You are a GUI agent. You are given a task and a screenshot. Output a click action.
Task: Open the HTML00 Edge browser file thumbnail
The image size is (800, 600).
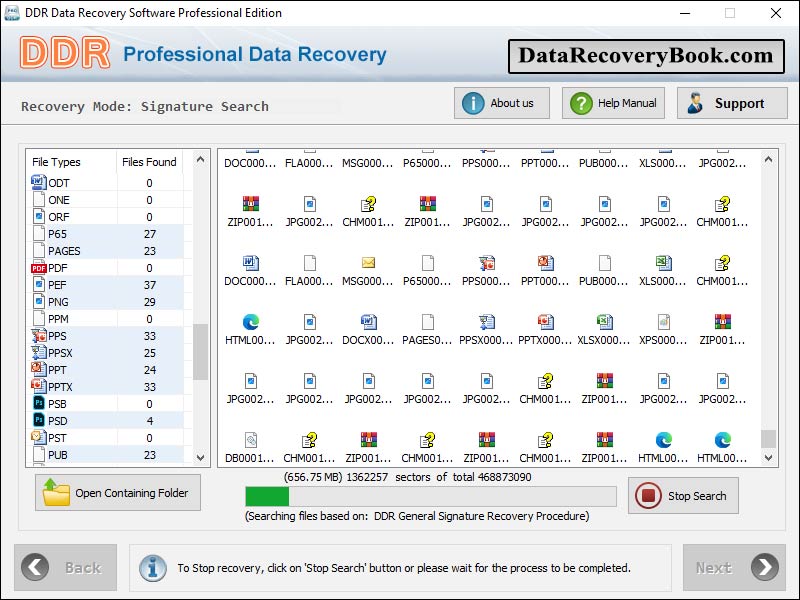pos(251,322)
